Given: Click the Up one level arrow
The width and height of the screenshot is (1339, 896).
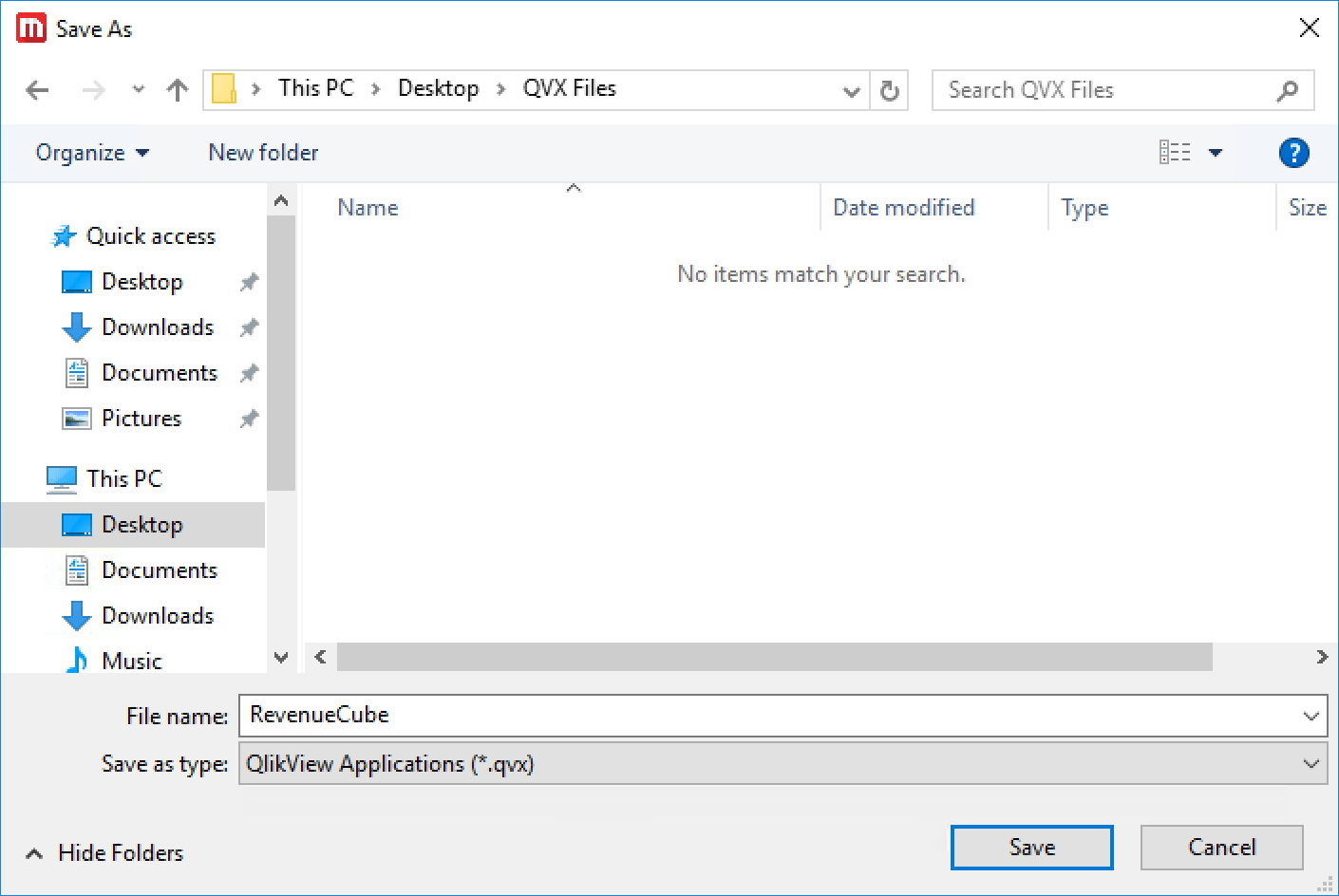Looking at the screenshot, I should 177,90.
